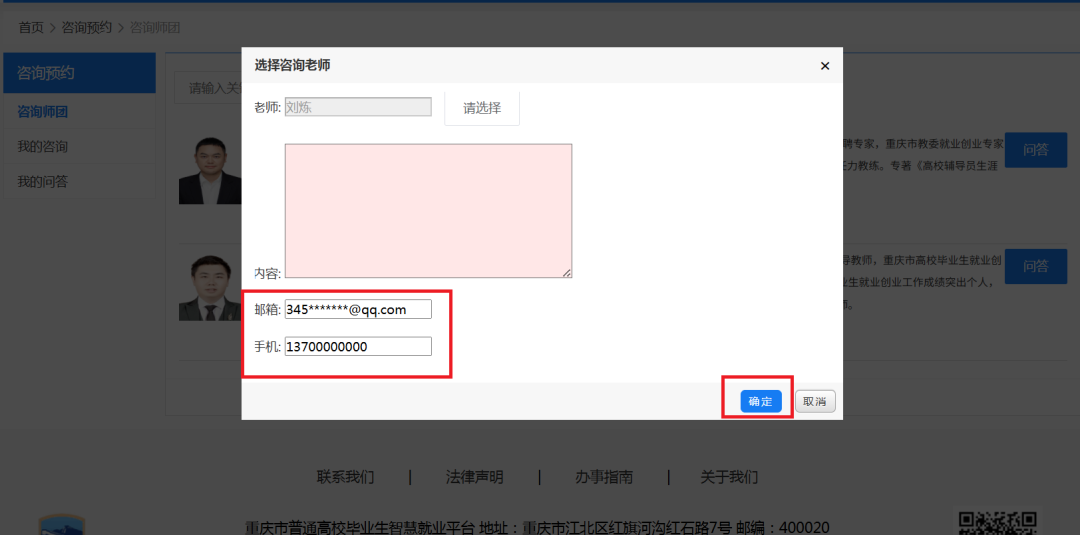The width and height of the screenshot is (1080, 535).
Task: Open 咨询预约 breadcrumb link
Action: click(x=87, y=27)
